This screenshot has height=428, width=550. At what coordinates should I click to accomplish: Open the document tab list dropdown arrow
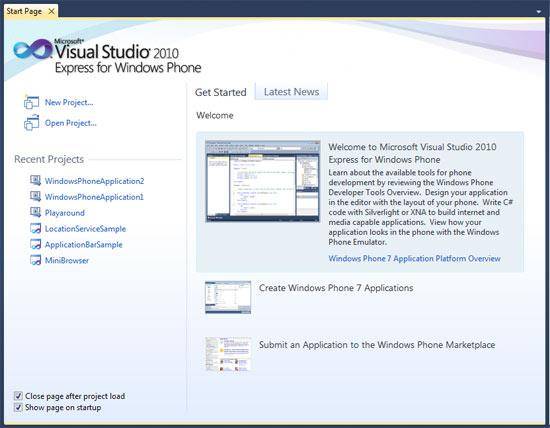click(539, 12)
